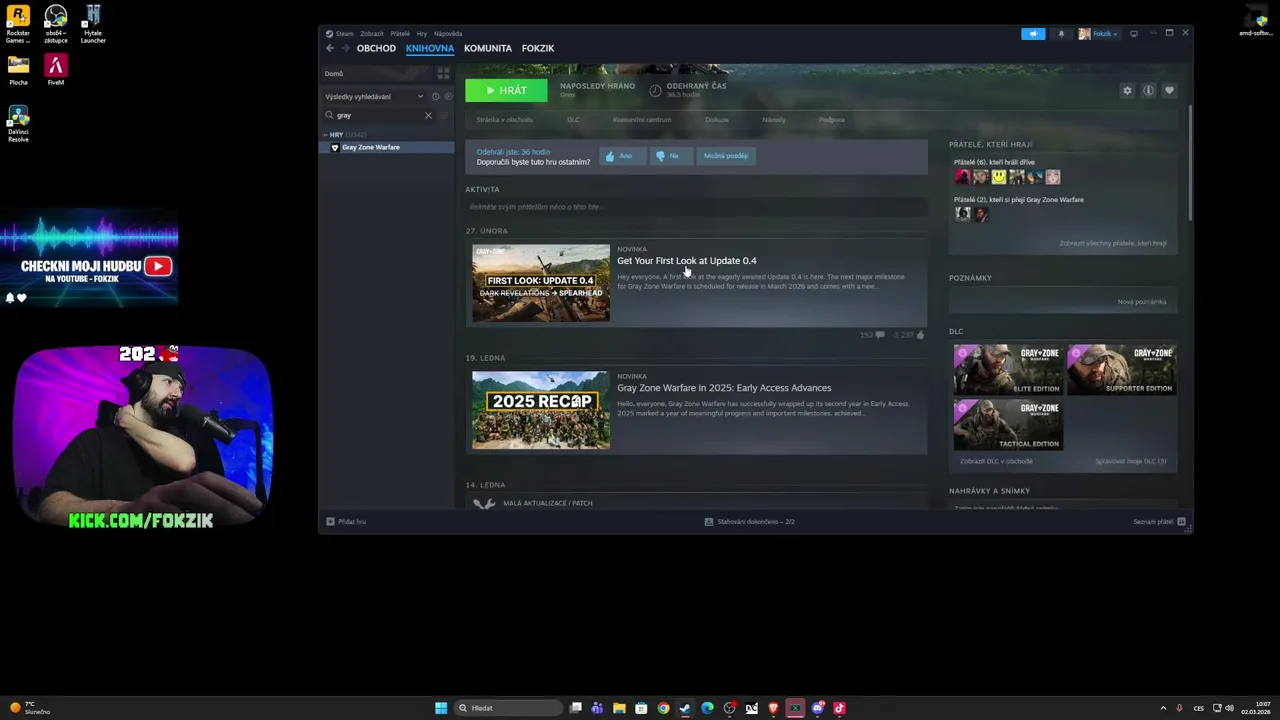Click the green HRÁT play button
1280x720 pixels.
[x=506, y=90]
